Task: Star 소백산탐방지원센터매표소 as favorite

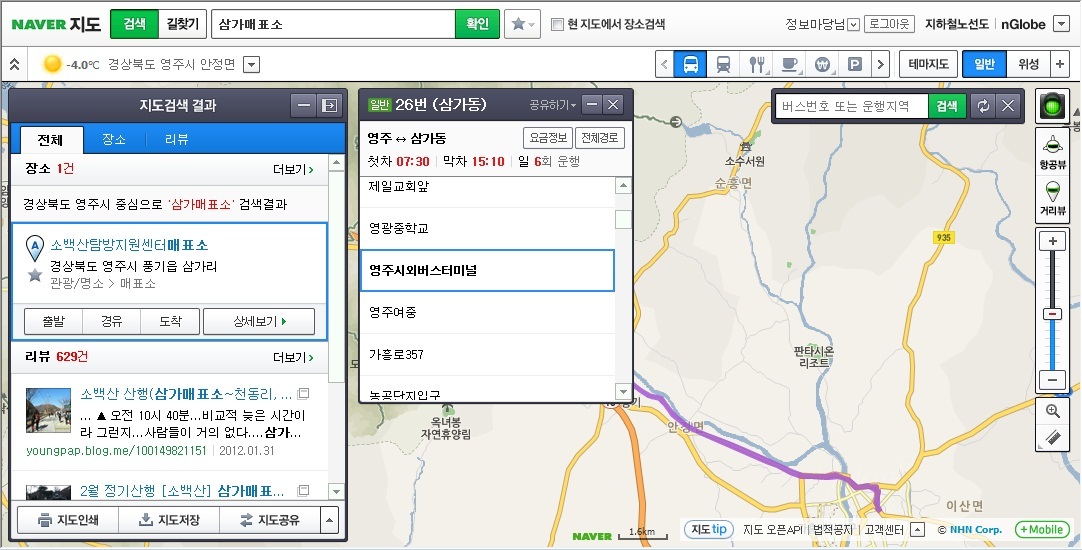Action: 35,275
